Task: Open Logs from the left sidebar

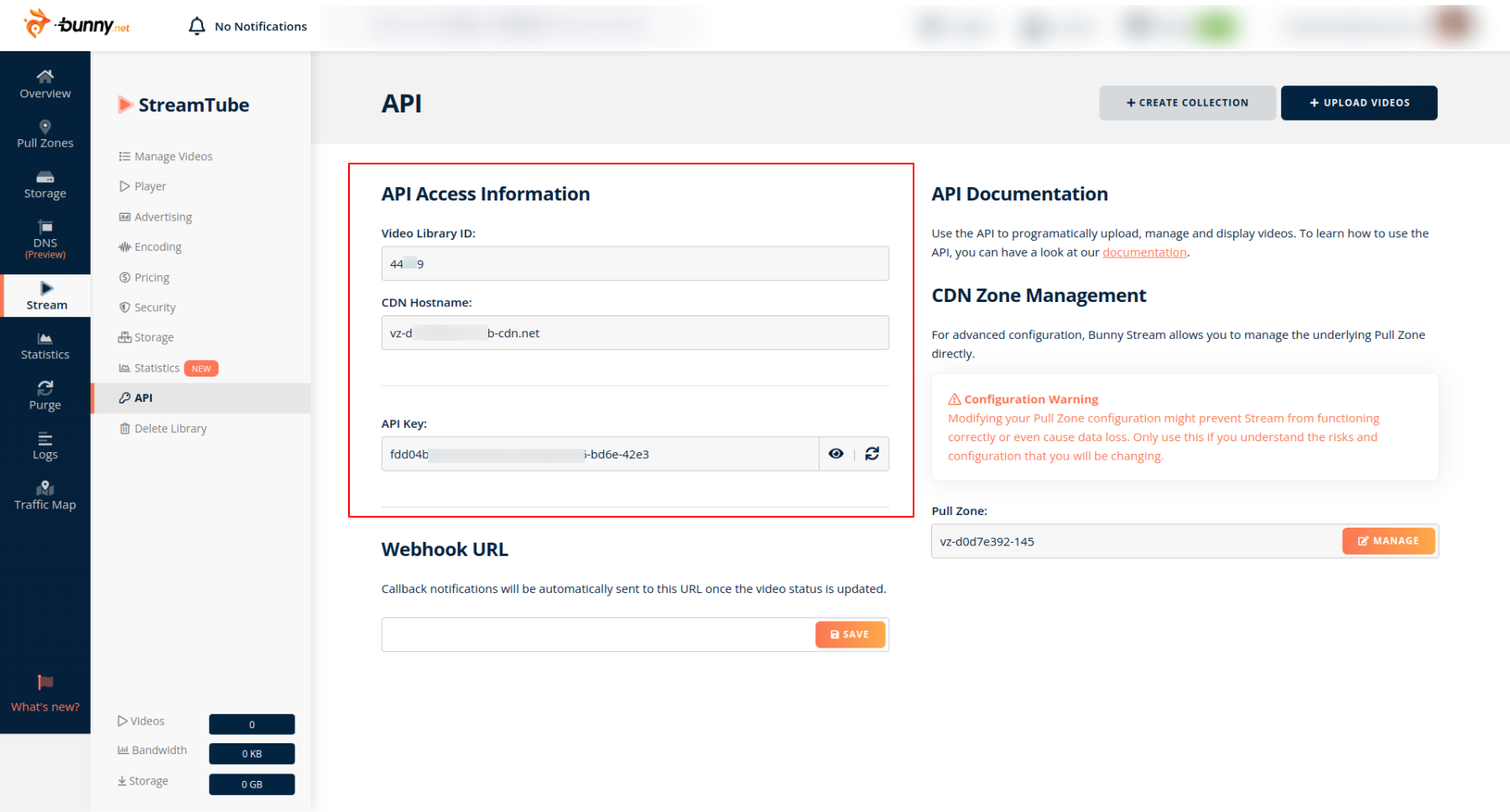Action: tap(45, 446)
